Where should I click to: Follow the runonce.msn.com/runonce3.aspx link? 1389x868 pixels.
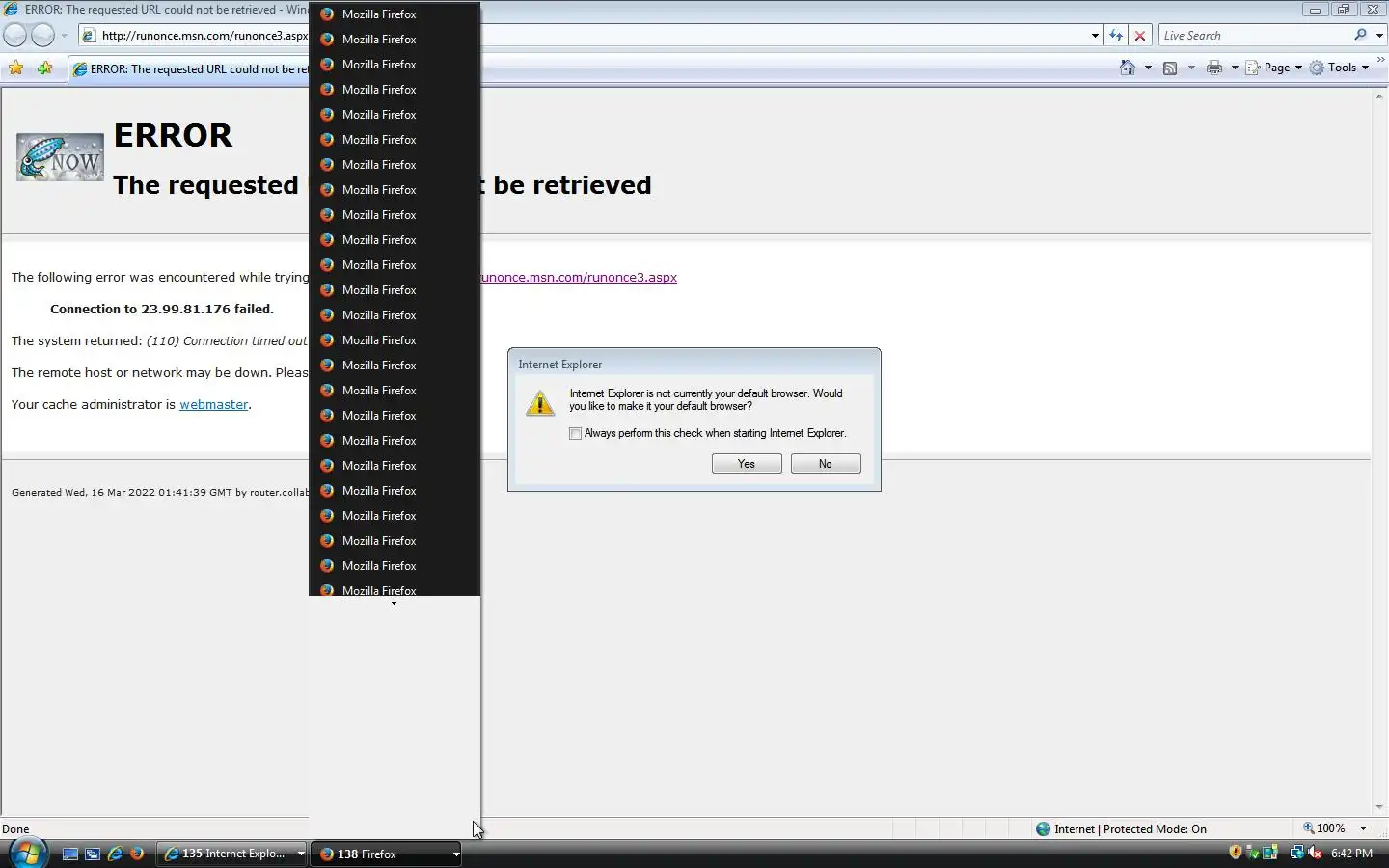coord(579,277)
